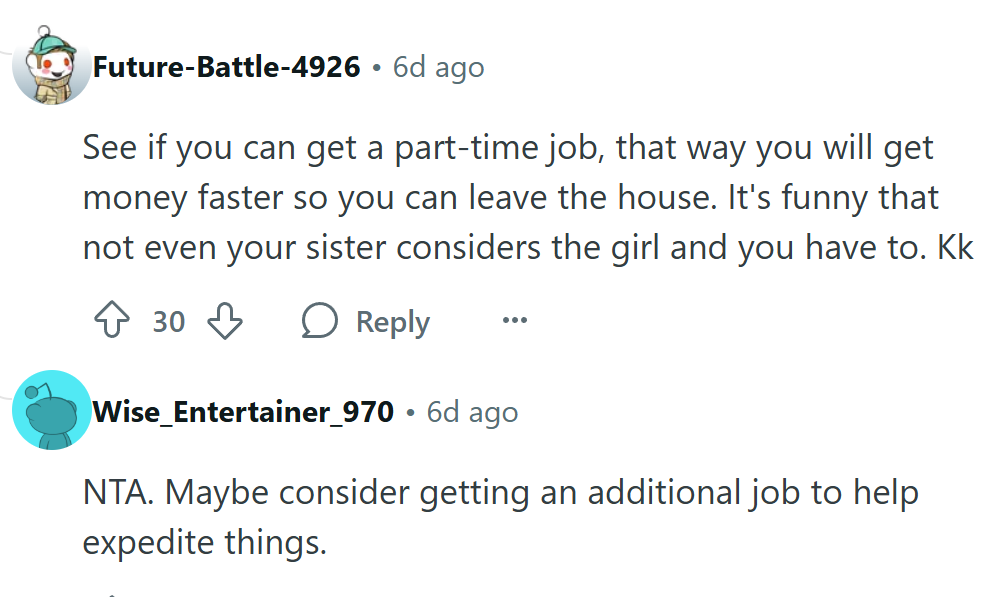This screenshot has height=597, width=985.
Task: Collapse Wise_Entertainer_970's comment by clicking its avatar
Action: point(52,411)
